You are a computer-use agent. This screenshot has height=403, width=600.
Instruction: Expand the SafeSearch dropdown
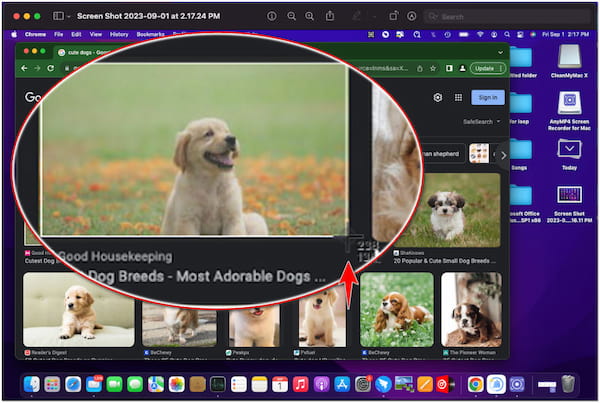481,122
